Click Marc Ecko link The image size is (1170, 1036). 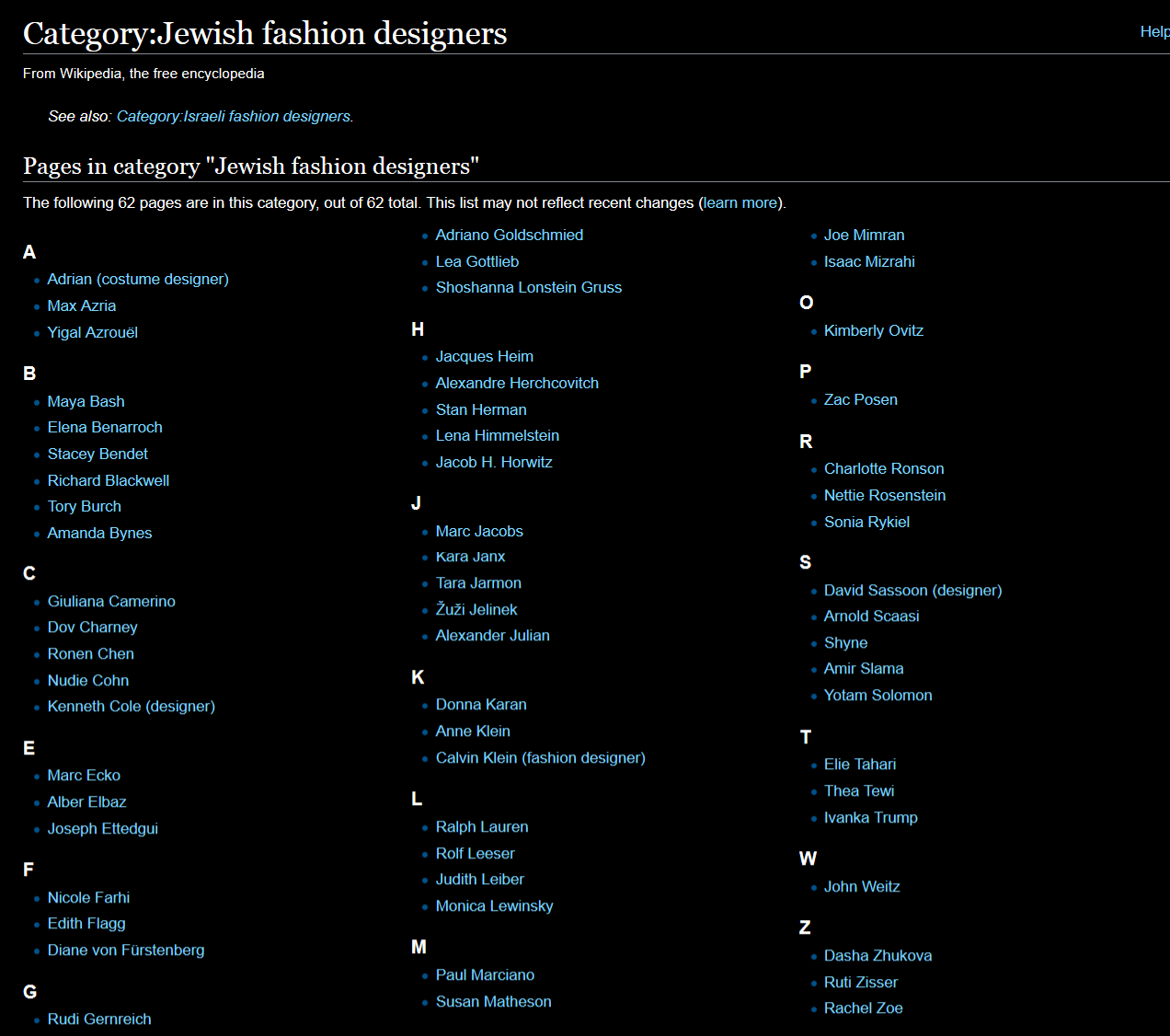pos(84,775)
